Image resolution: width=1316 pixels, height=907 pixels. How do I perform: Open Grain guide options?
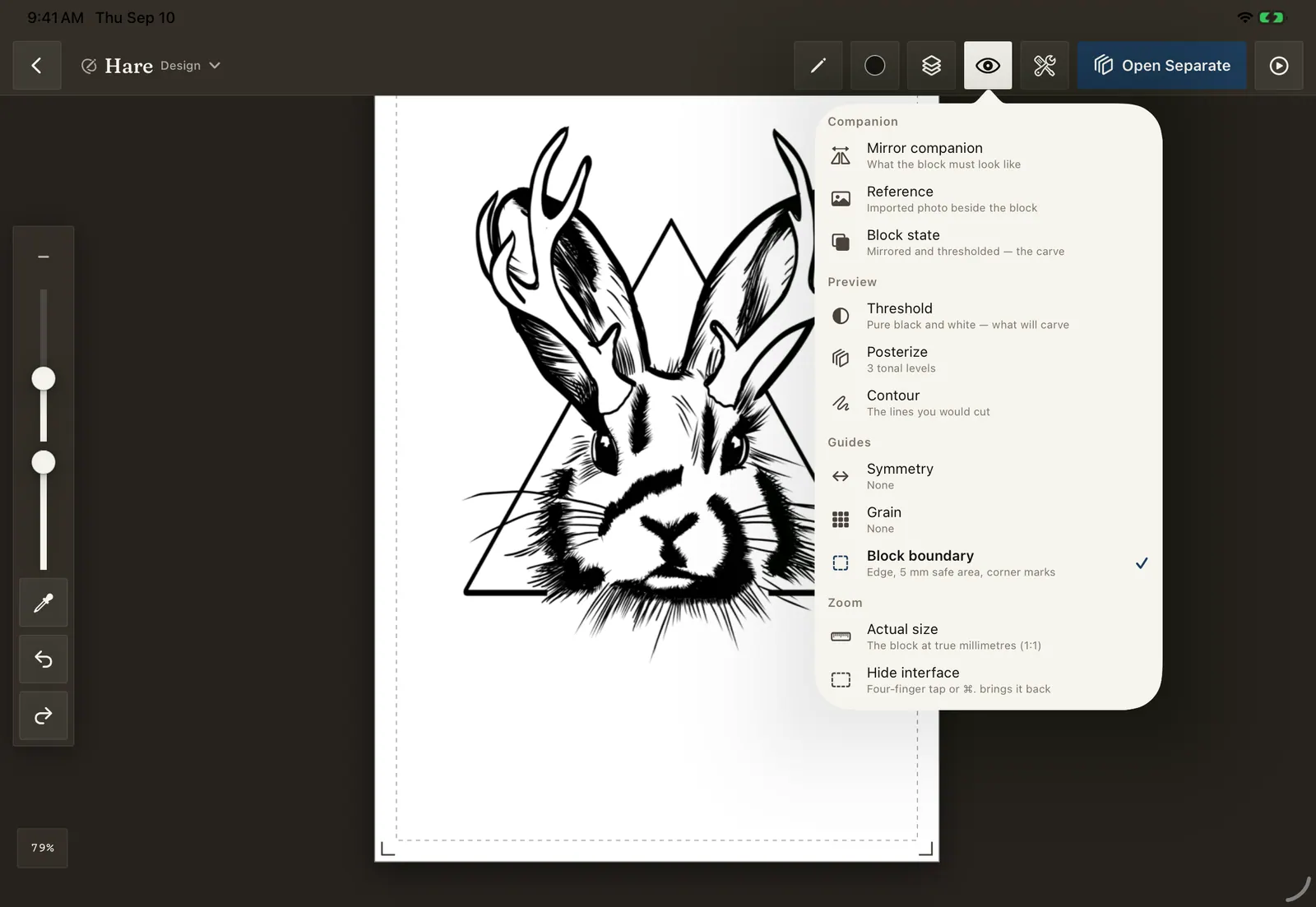pyautogui.click(x=988, y=520)
